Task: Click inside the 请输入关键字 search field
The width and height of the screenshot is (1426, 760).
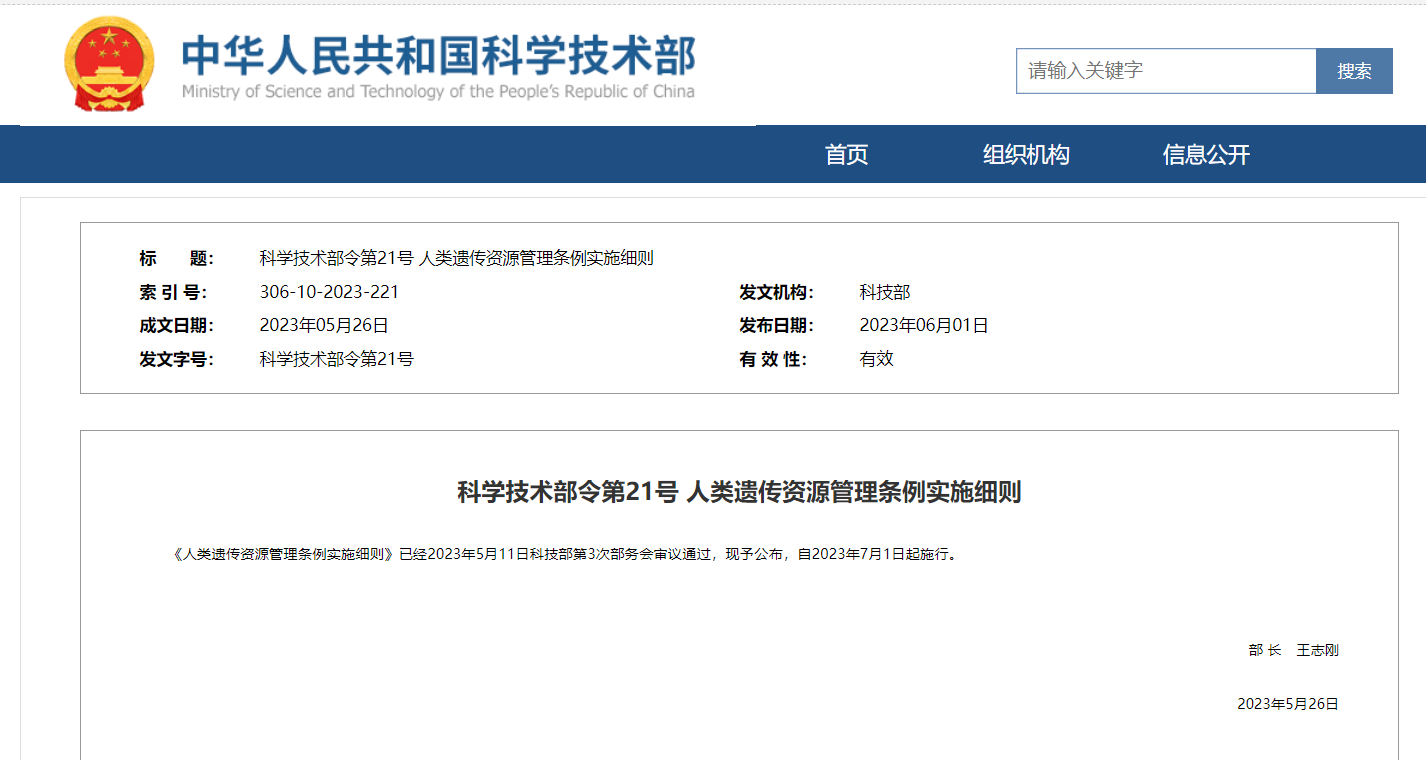Action: (x=1160, y=70)
